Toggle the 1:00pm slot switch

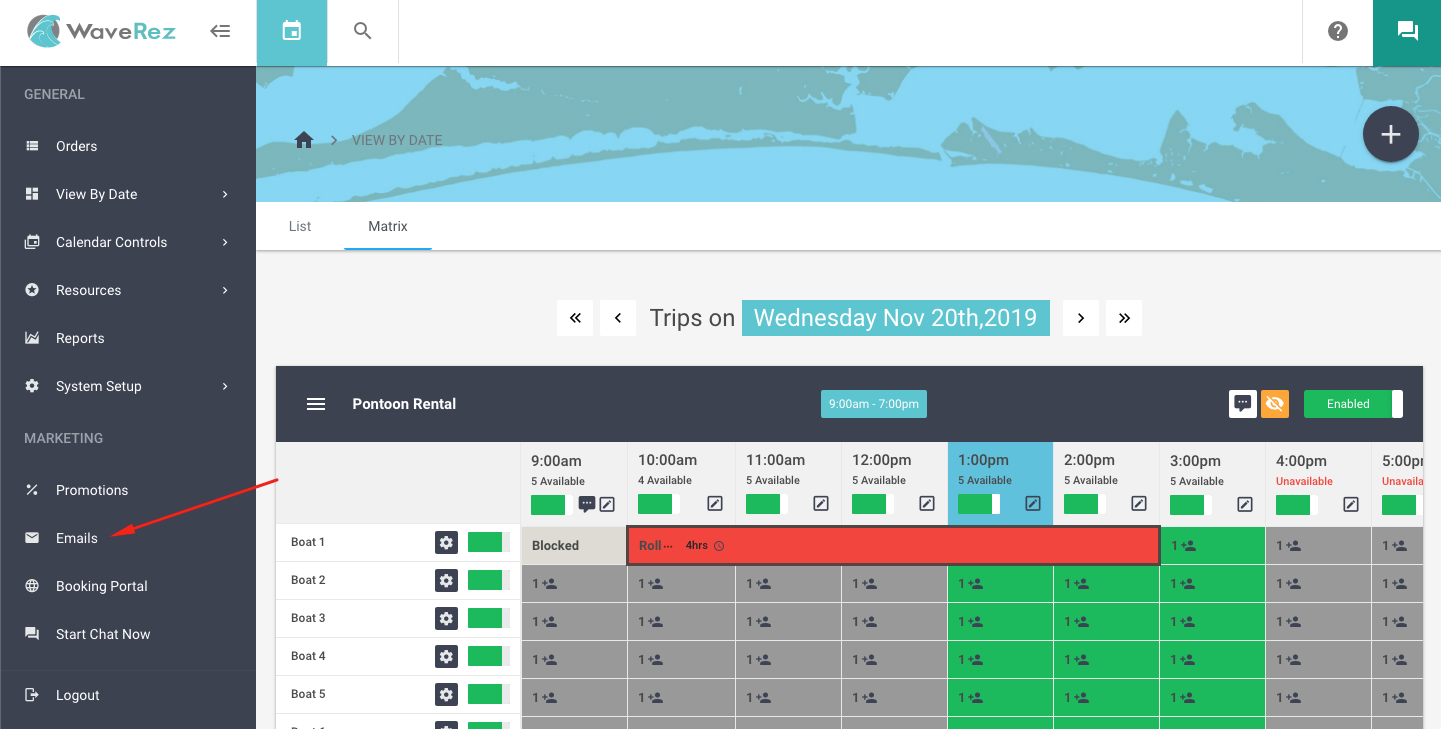point(979,504)
